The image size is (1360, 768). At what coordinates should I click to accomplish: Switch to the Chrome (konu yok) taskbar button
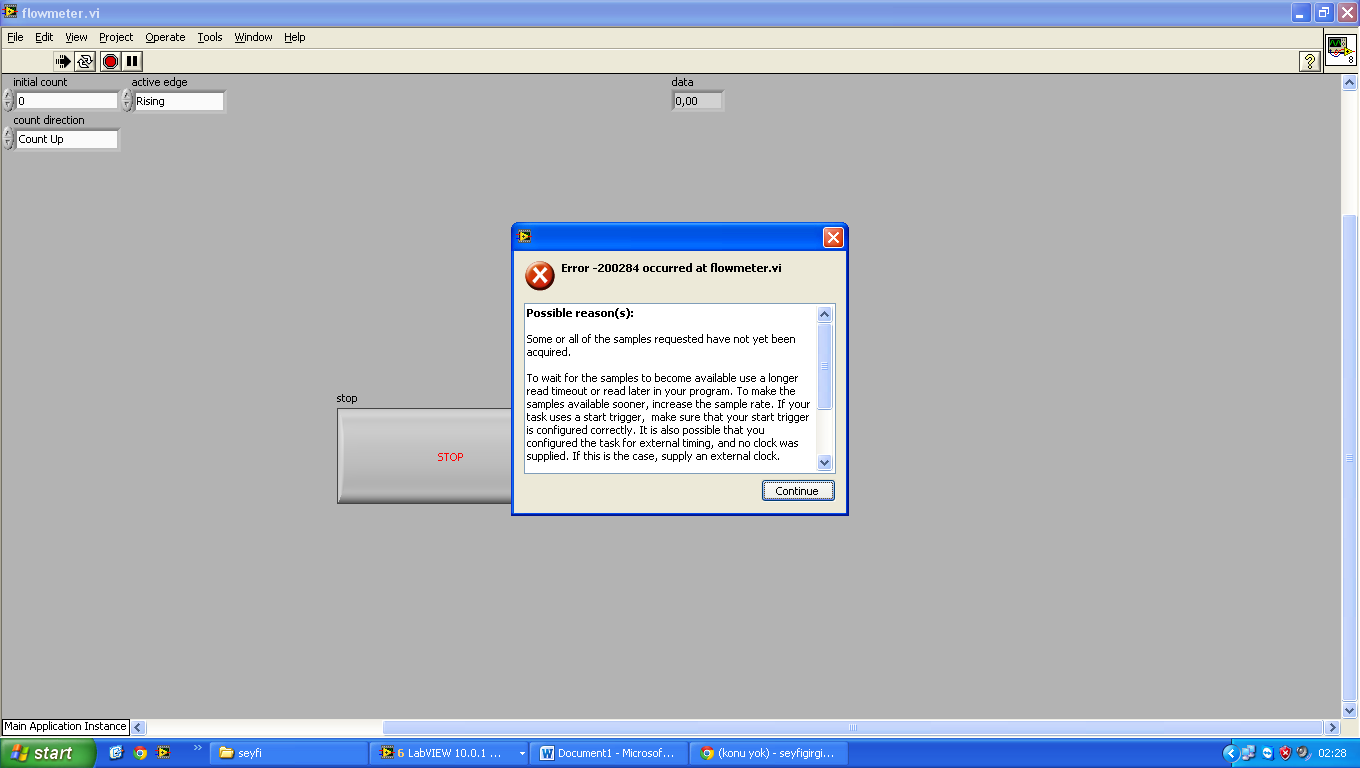769,753
